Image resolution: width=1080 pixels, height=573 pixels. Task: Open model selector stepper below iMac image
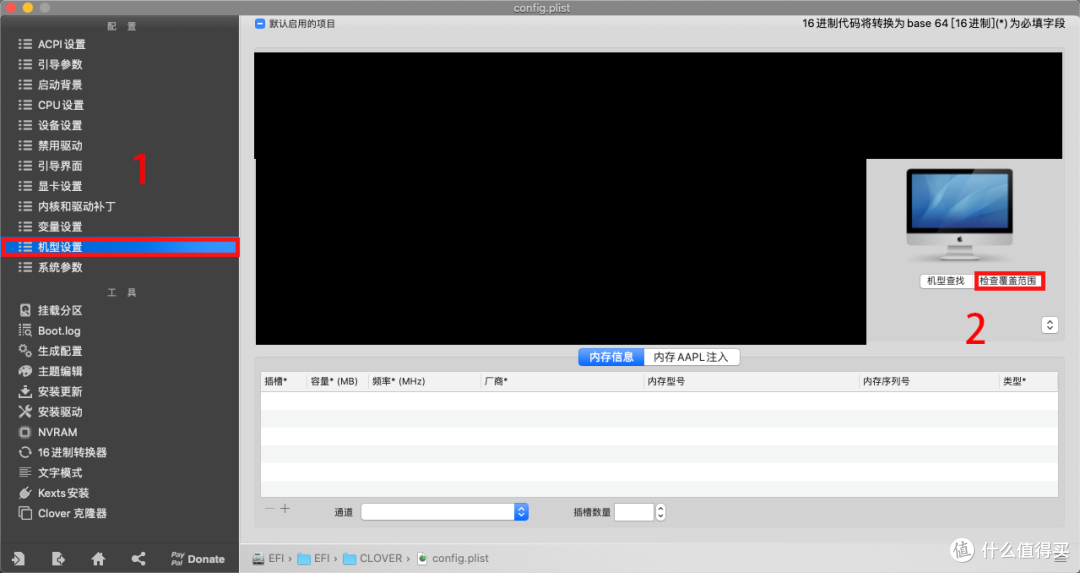pos(1050,324)
